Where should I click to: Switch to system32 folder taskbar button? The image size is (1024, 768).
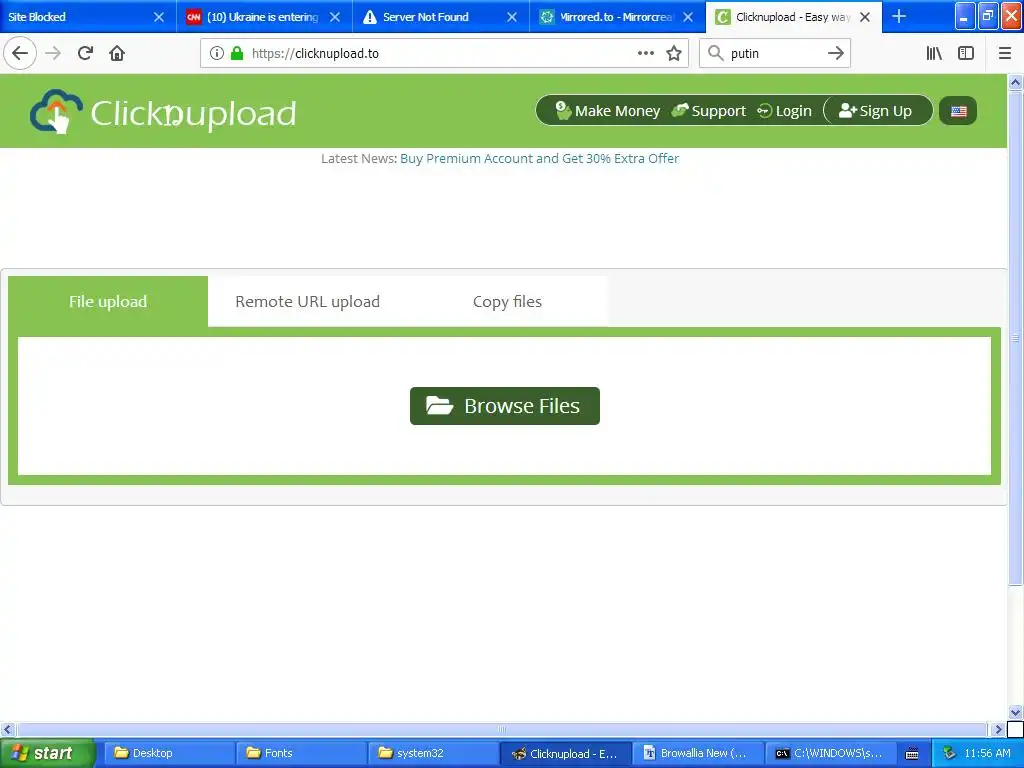(432, 753)
